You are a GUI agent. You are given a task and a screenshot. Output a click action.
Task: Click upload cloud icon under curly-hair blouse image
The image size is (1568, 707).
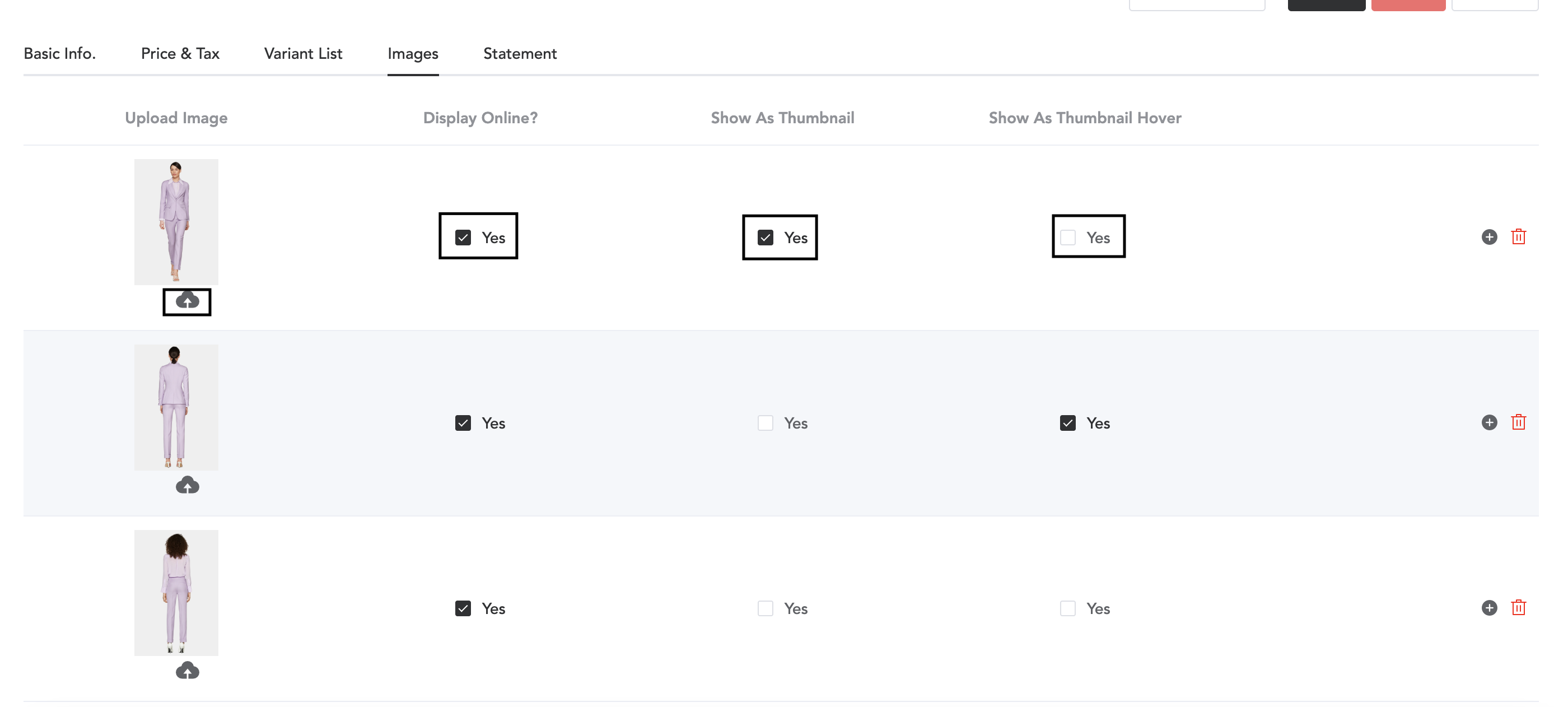[x=188, y=671]
